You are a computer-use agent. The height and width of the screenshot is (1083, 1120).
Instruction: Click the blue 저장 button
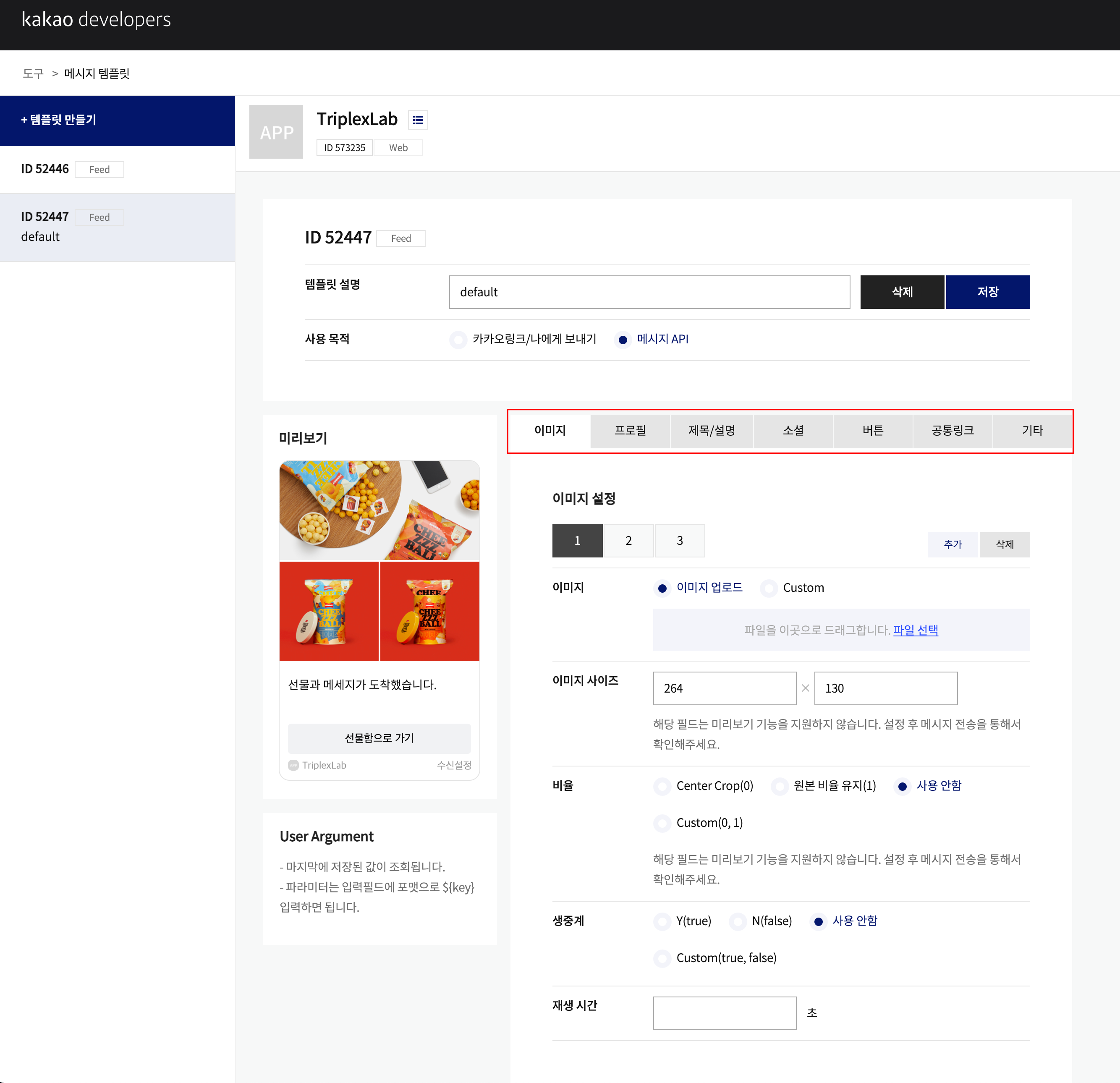pyautogui.click(x=987, y=292)
